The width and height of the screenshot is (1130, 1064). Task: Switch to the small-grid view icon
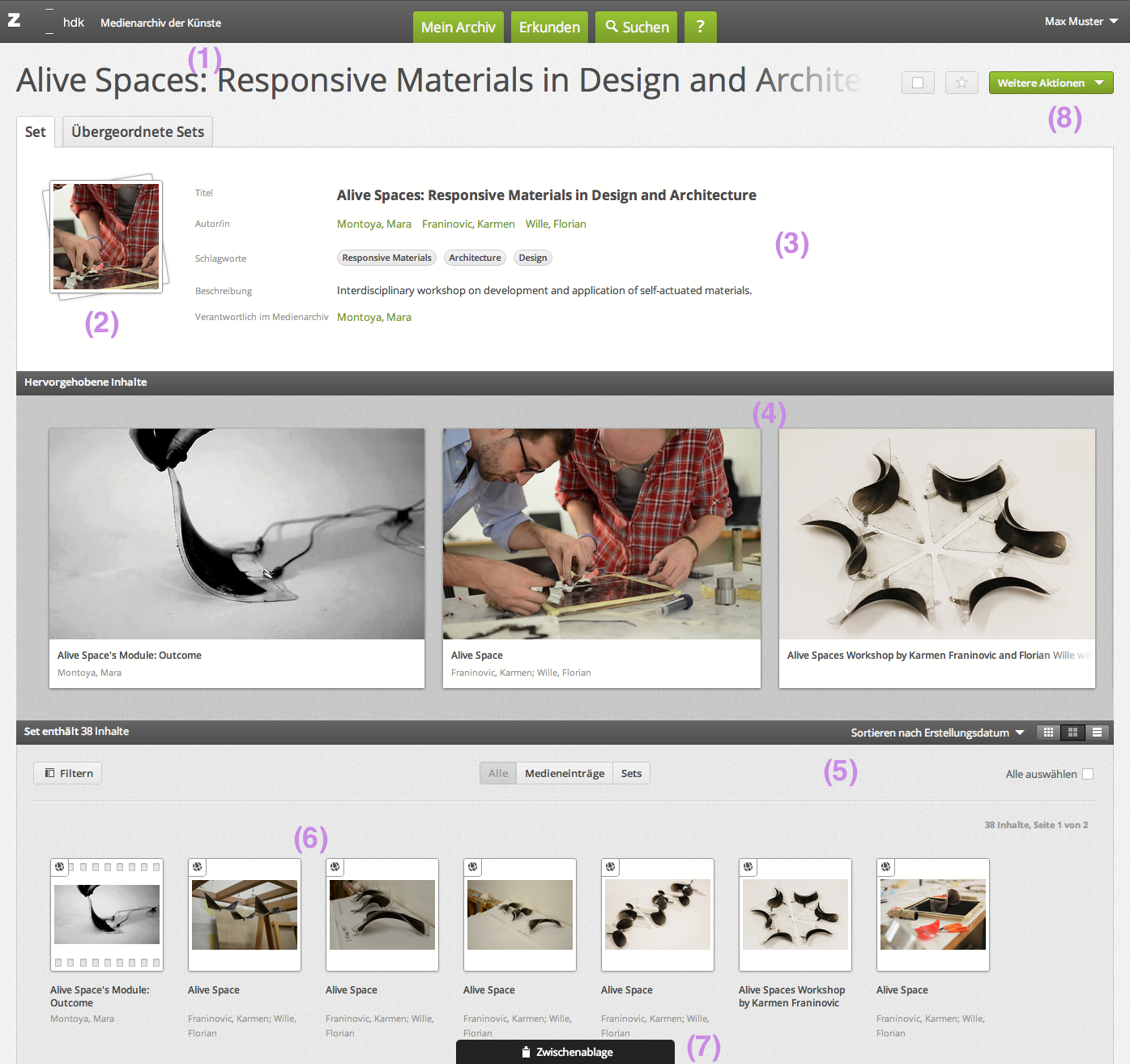click(1048, 733)
